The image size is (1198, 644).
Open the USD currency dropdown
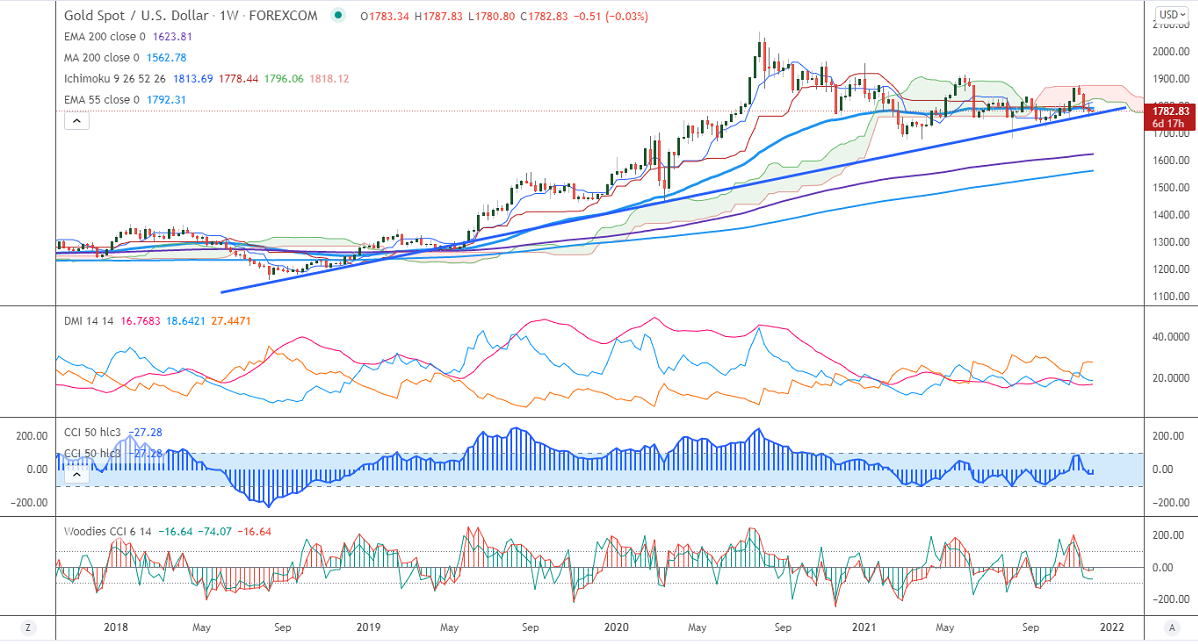pos(1171,15)
